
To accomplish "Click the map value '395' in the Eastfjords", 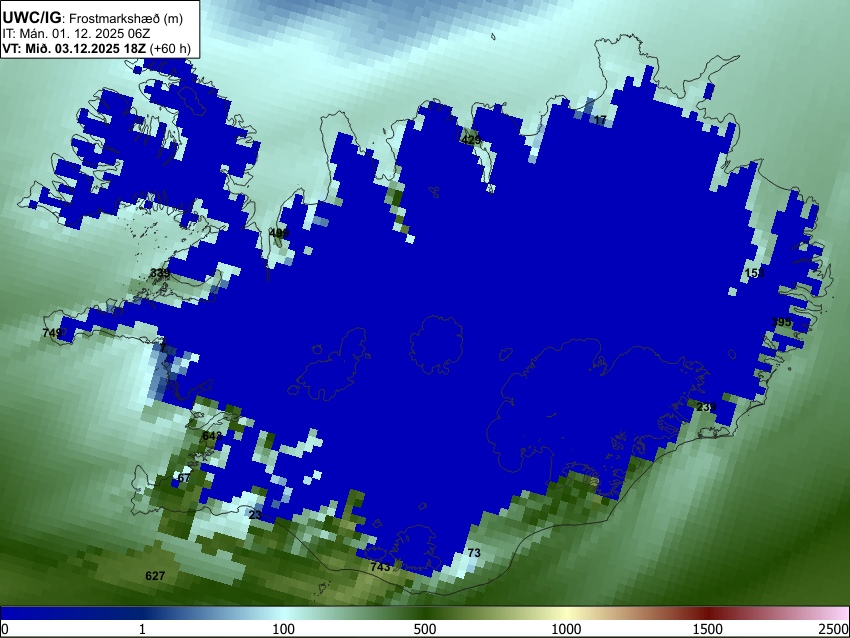I will [x=781, y=322].
